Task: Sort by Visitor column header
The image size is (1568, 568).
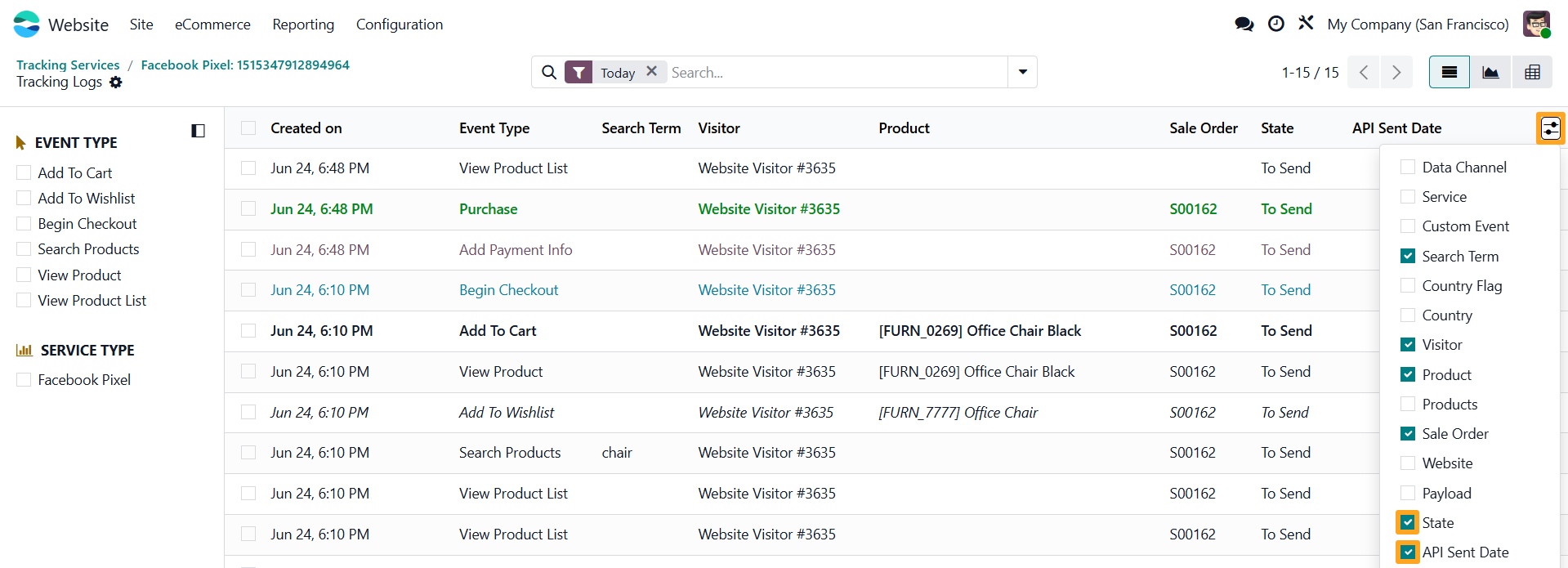Action: [x=719, y=128]
